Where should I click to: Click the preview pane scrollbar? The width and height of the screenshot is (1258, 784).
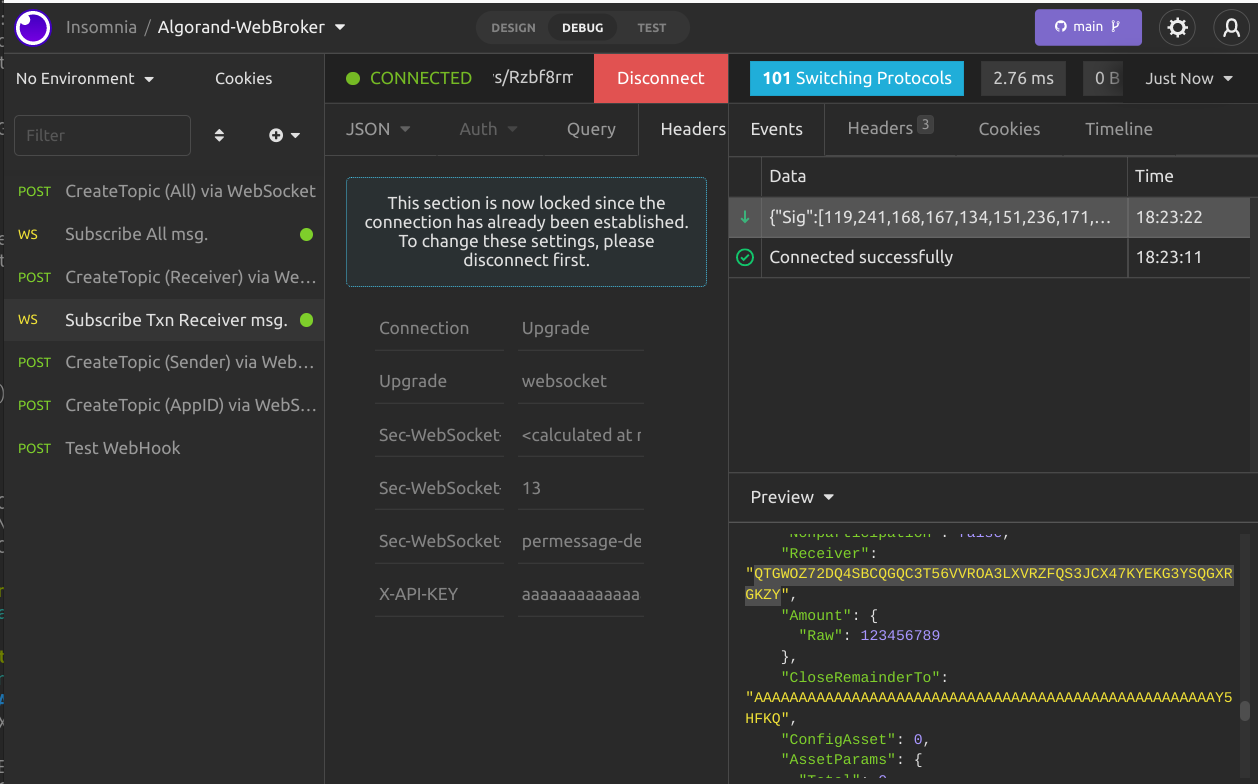point(1245,710)
